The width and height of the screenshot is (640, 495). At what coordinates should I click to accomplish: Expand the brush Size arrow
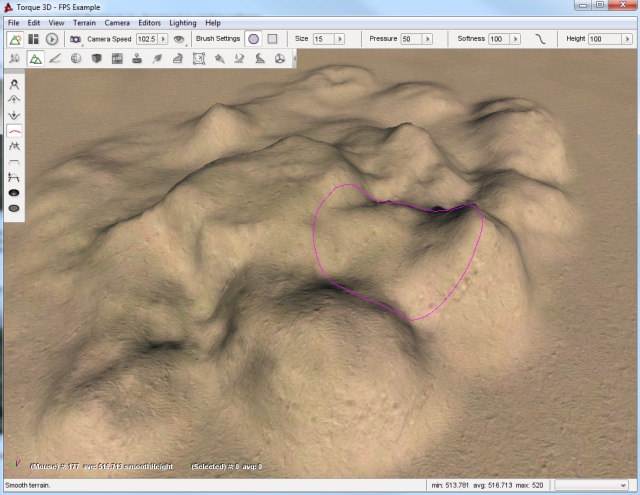tap(340, 39)
